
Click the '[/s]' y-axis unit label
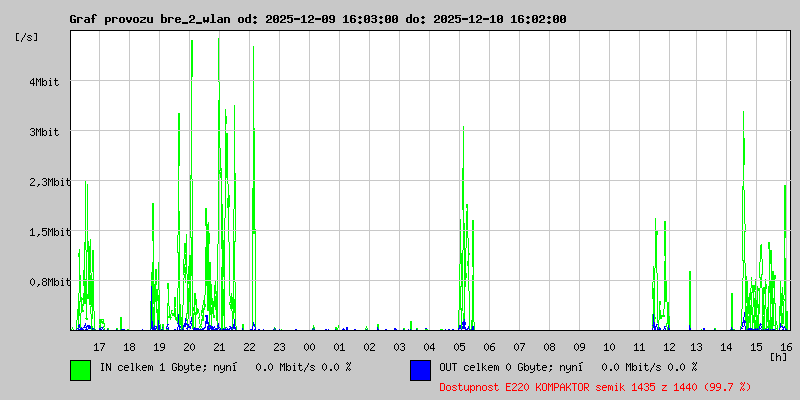coord(27,37)
